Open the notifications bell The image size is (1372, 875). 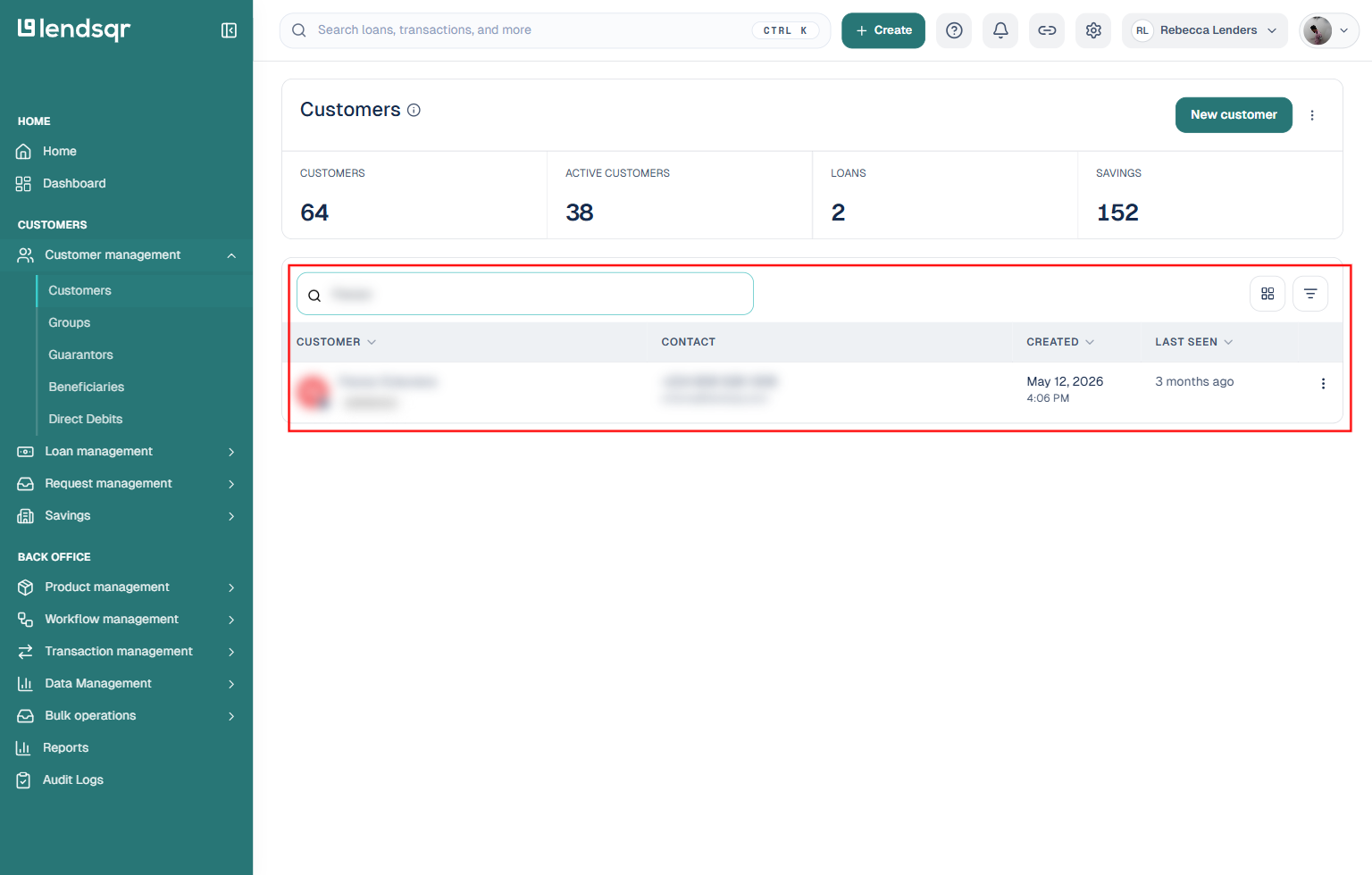pos(1000,30)
